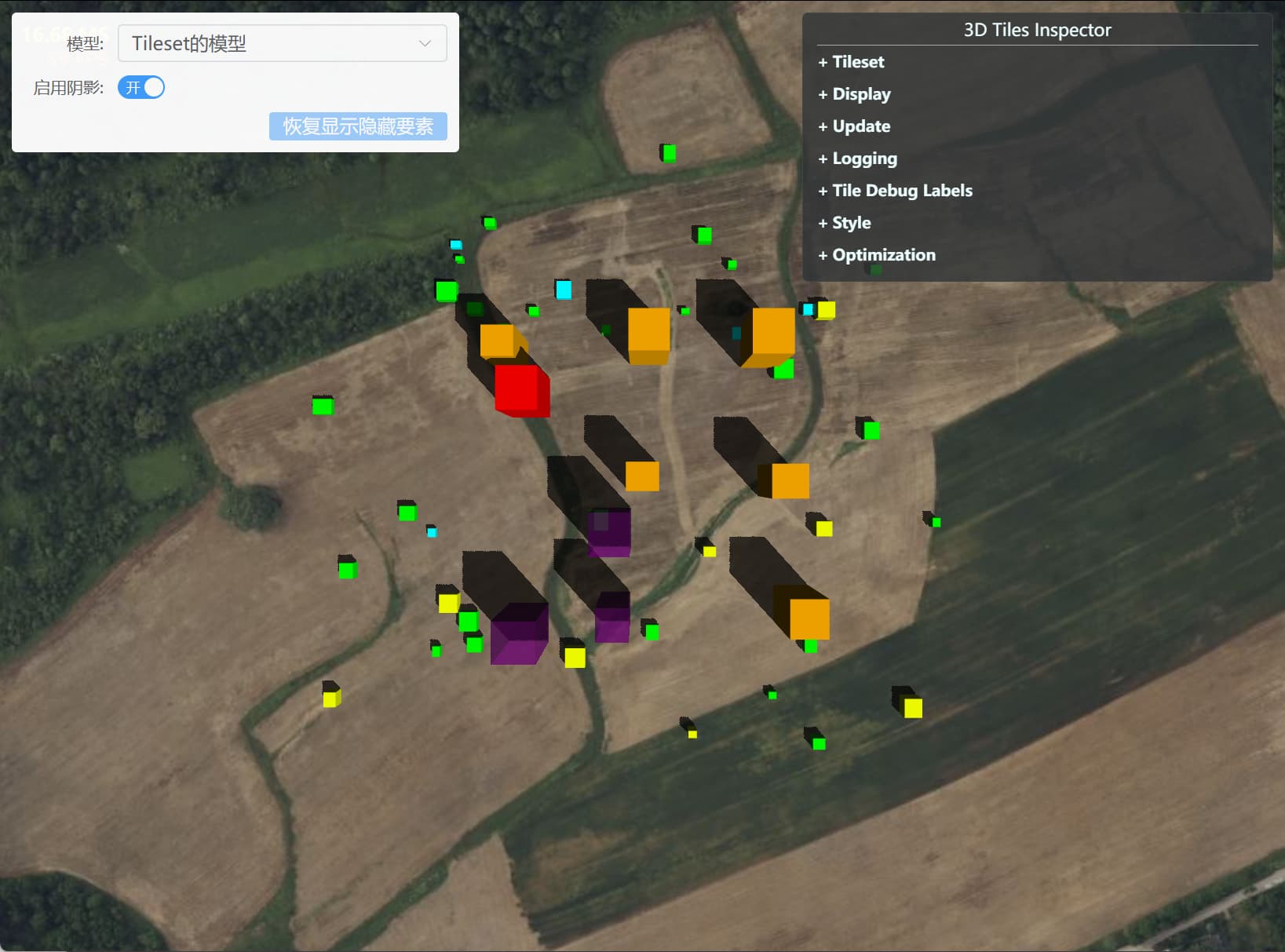Click the 恢复显示隐藏要素 button
Screen dimensions: 1285x952
coord(358,126)
